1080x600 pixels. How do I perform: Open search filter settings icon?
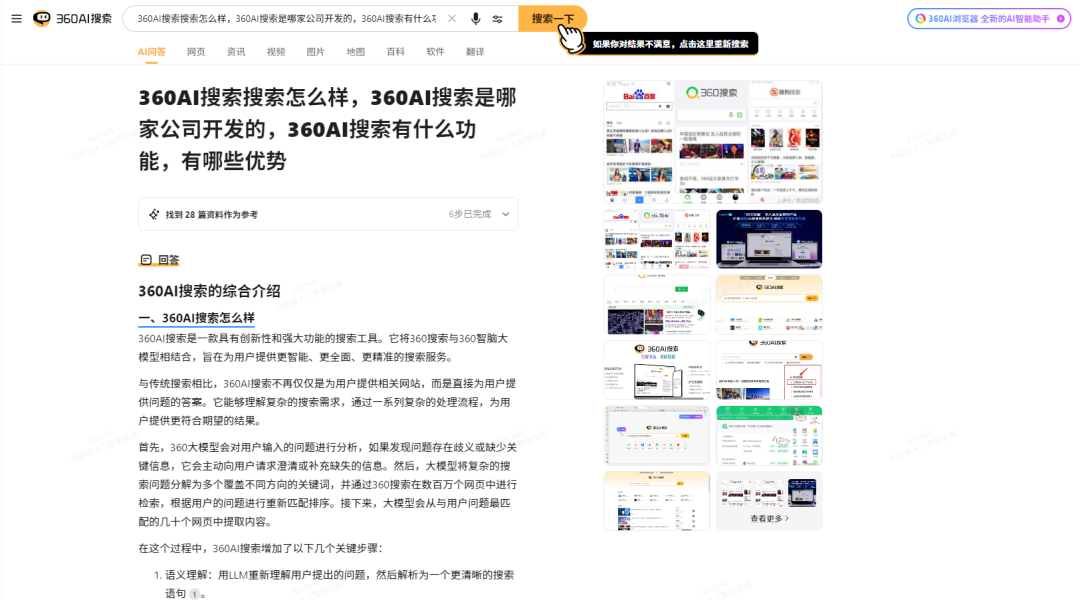[497, 19]
